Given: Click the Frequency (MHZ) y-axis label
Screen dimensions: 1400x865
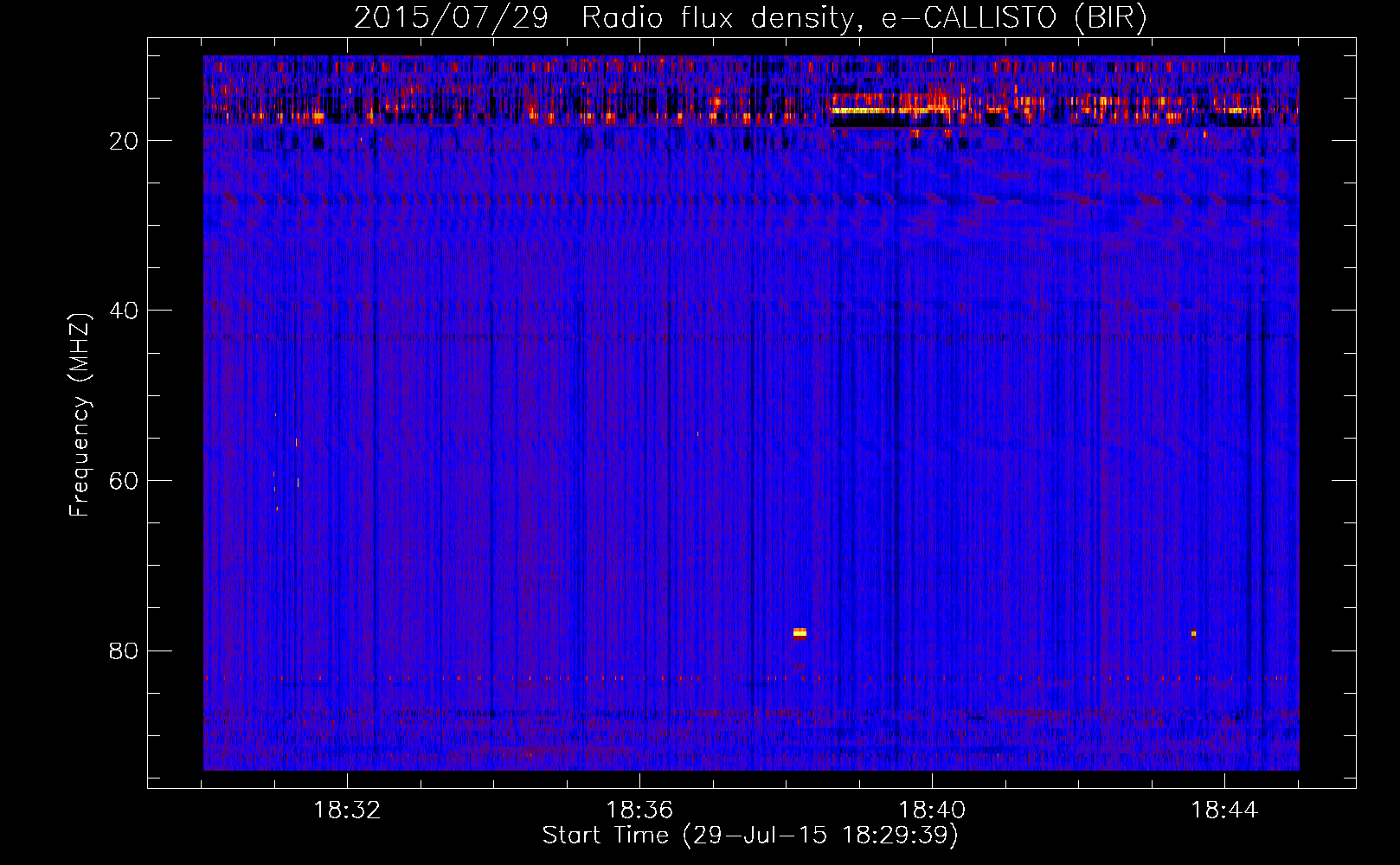Looking at the screenshot, I should [80, 415].
